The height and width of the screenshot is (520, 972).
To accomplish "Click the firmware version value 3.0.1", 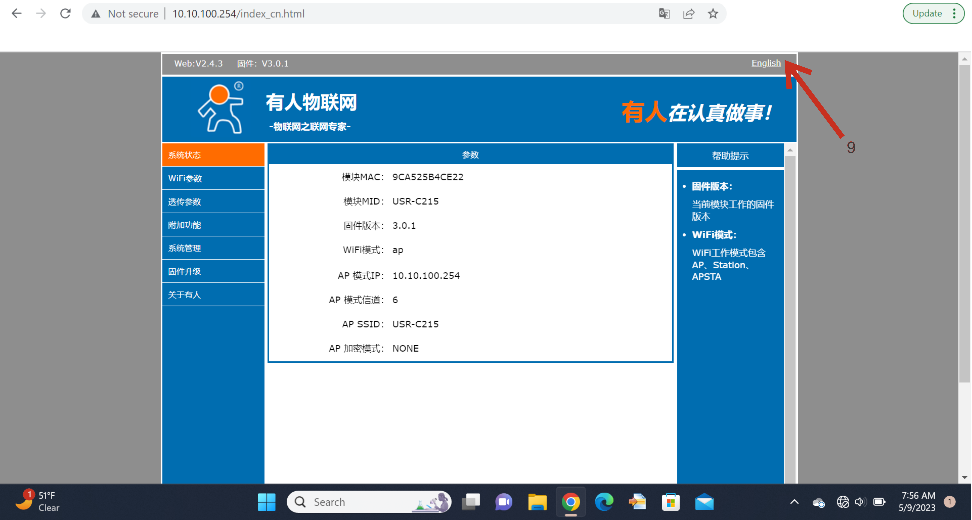I will pyautogui.click(x=404, y=226).
